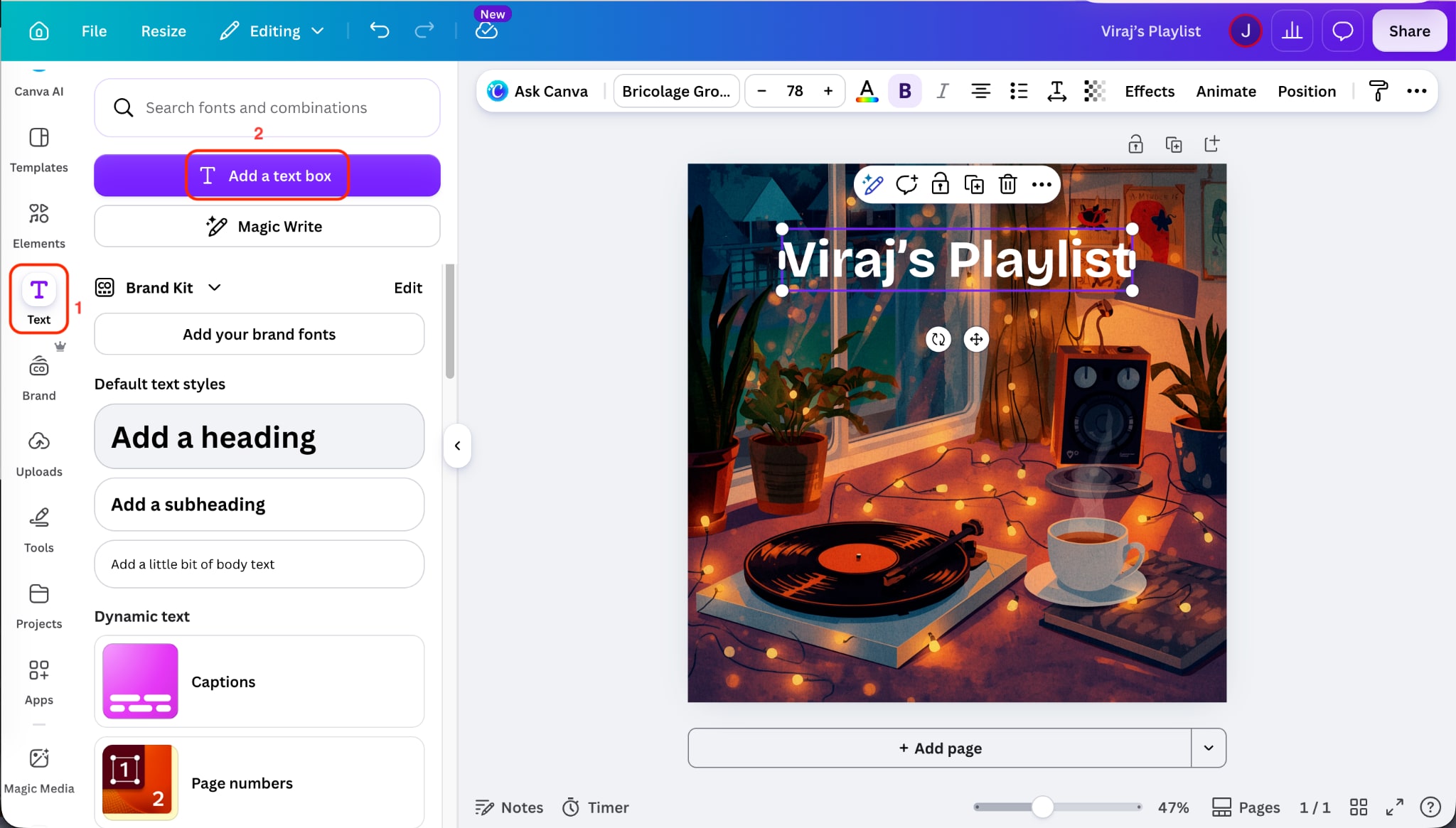Viewport: 1456px width, 828px height.
Task: Undo the last action
Action: pyautogui.click(x=380, y=31)
